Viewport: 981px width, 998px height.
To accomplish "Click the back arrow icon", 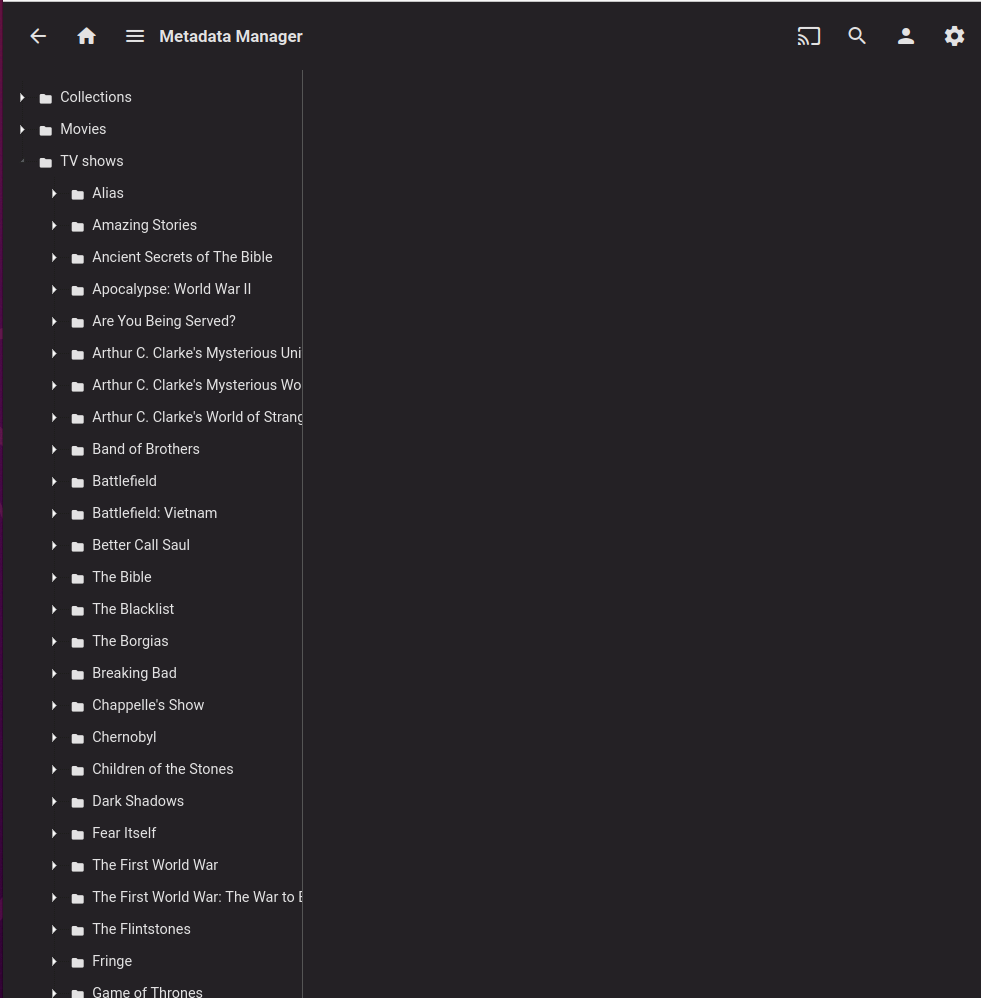I will 38,36.
